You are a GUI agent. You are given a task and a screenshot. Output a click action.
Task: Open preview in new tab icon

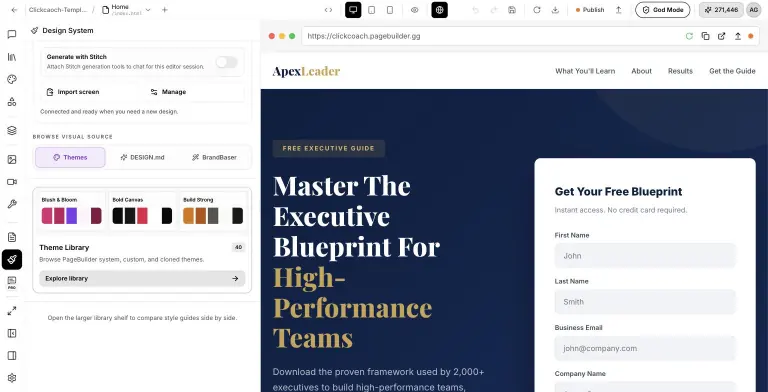click(x=721, y=36)
